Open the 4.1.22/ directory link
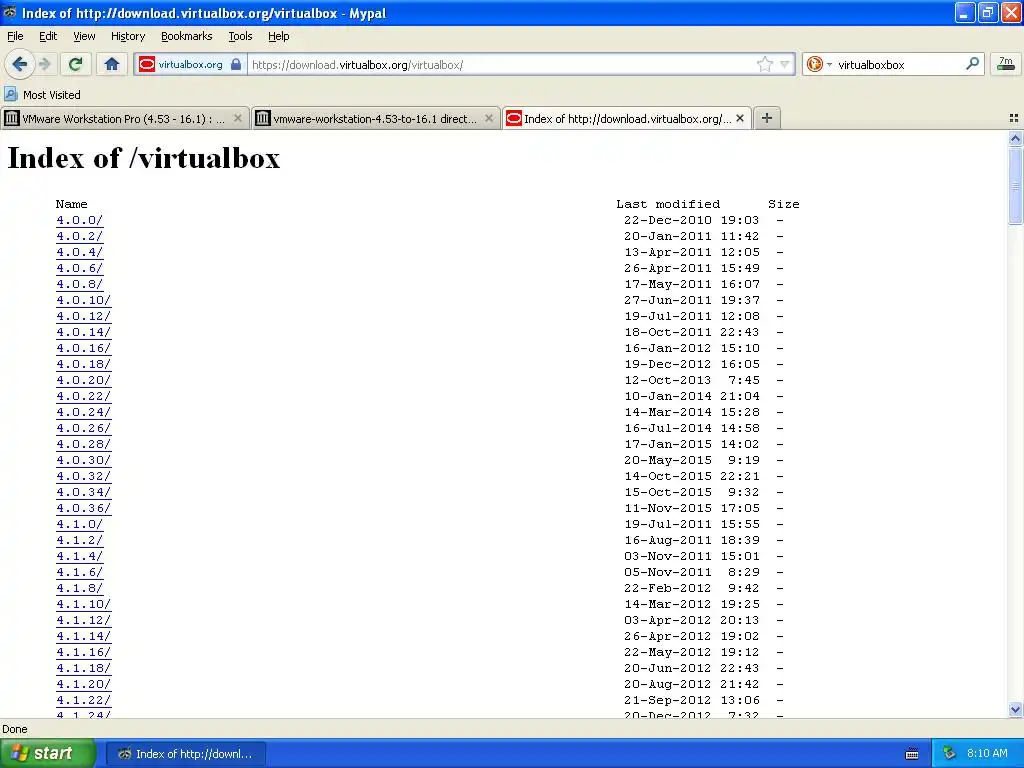Screen dimensions: 1024x768 (x=83, y=700)
